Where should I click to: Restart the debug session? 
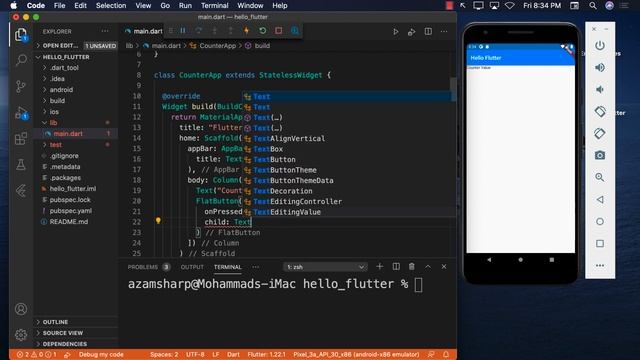click(x=263, y=31)
